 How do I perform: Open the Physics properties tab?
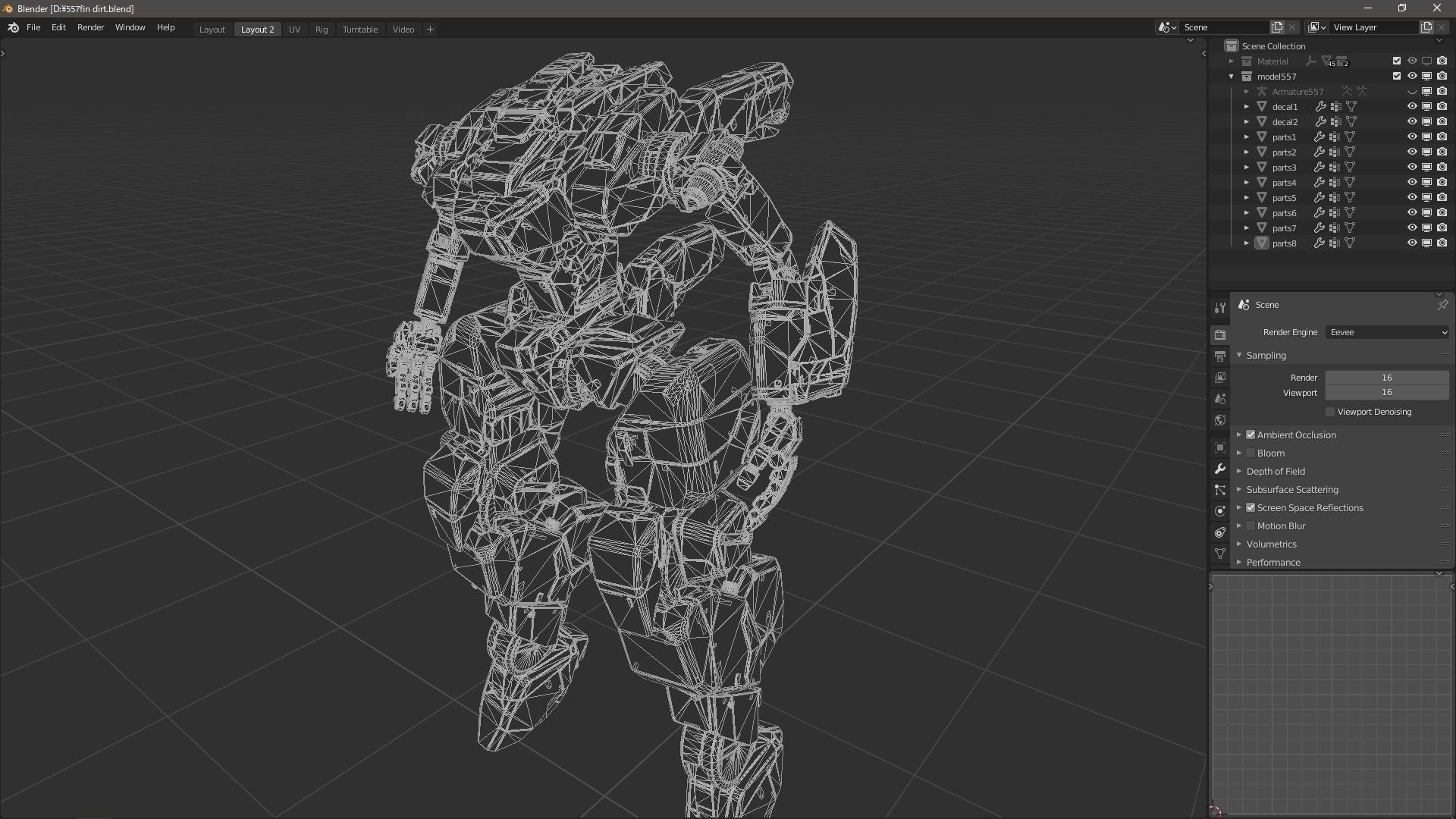click(x=1219, y=511)
